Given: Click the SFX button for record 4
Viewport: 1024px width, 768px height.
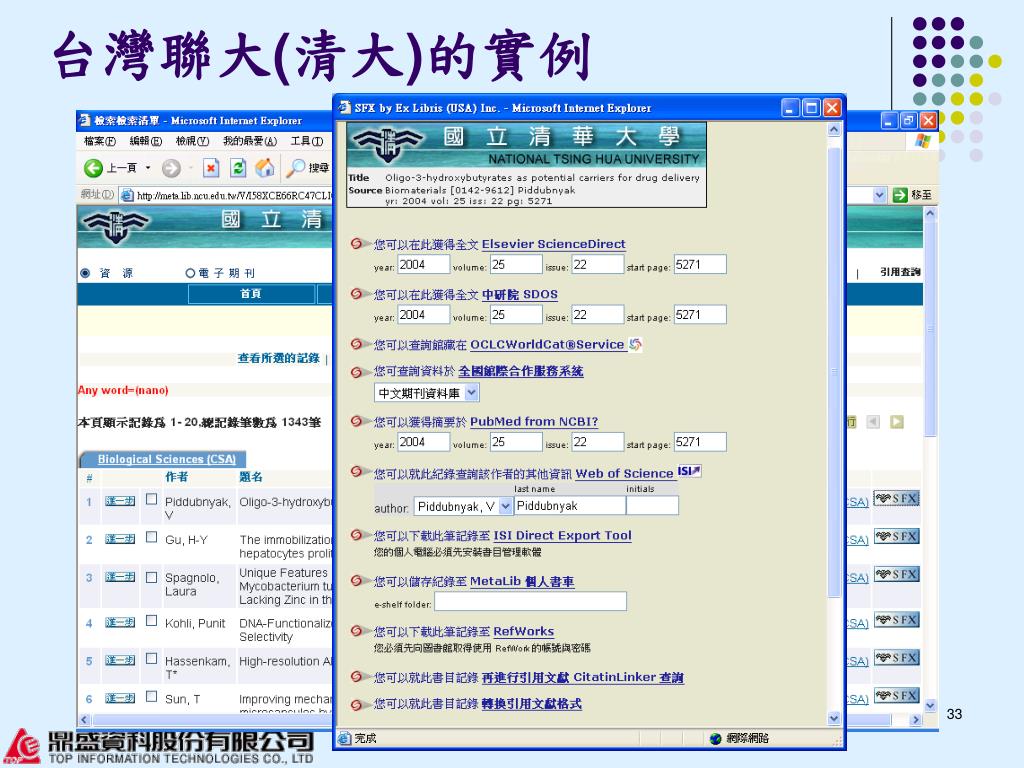Looking at the screenshot, I should click(897, 620).
